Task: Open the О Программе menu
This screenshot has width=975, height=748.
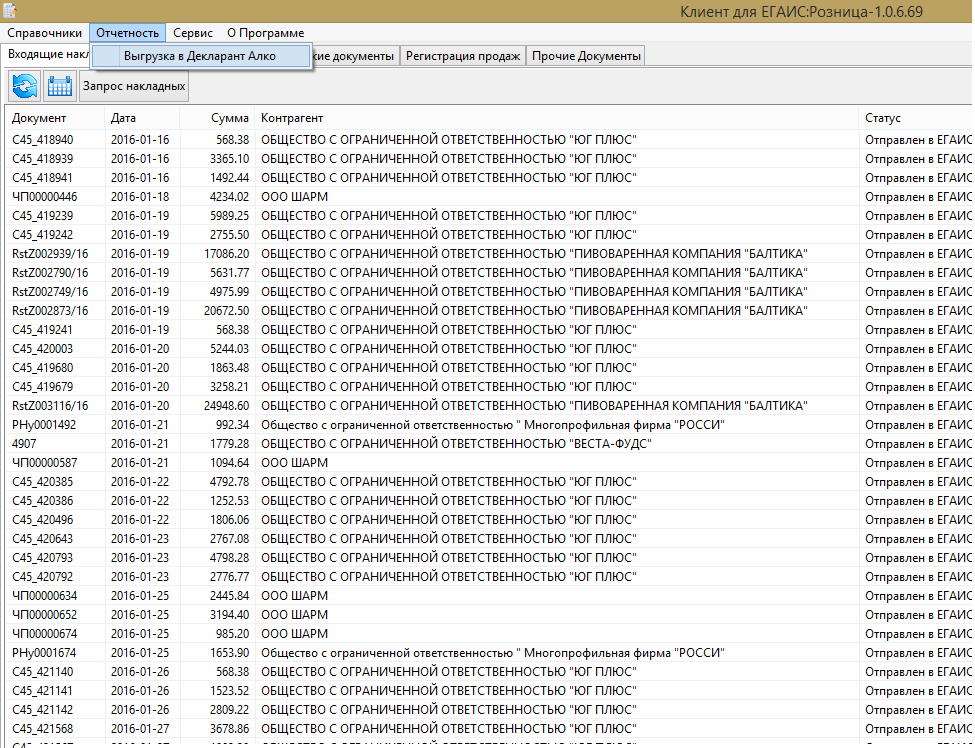Action: click(x=265, y=33)
